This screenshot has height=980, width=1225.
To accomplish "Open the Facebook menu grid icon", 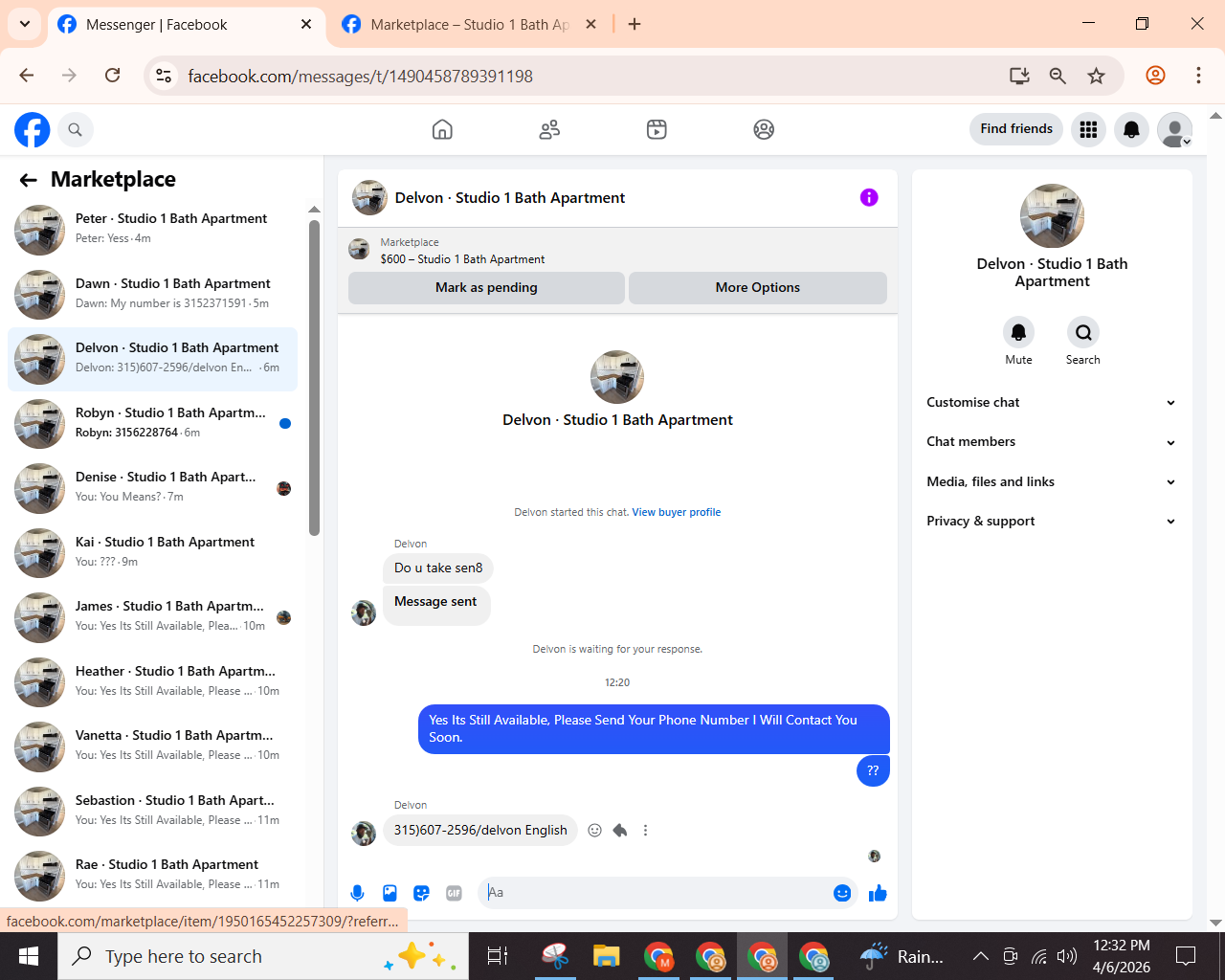I will 1088,129.
